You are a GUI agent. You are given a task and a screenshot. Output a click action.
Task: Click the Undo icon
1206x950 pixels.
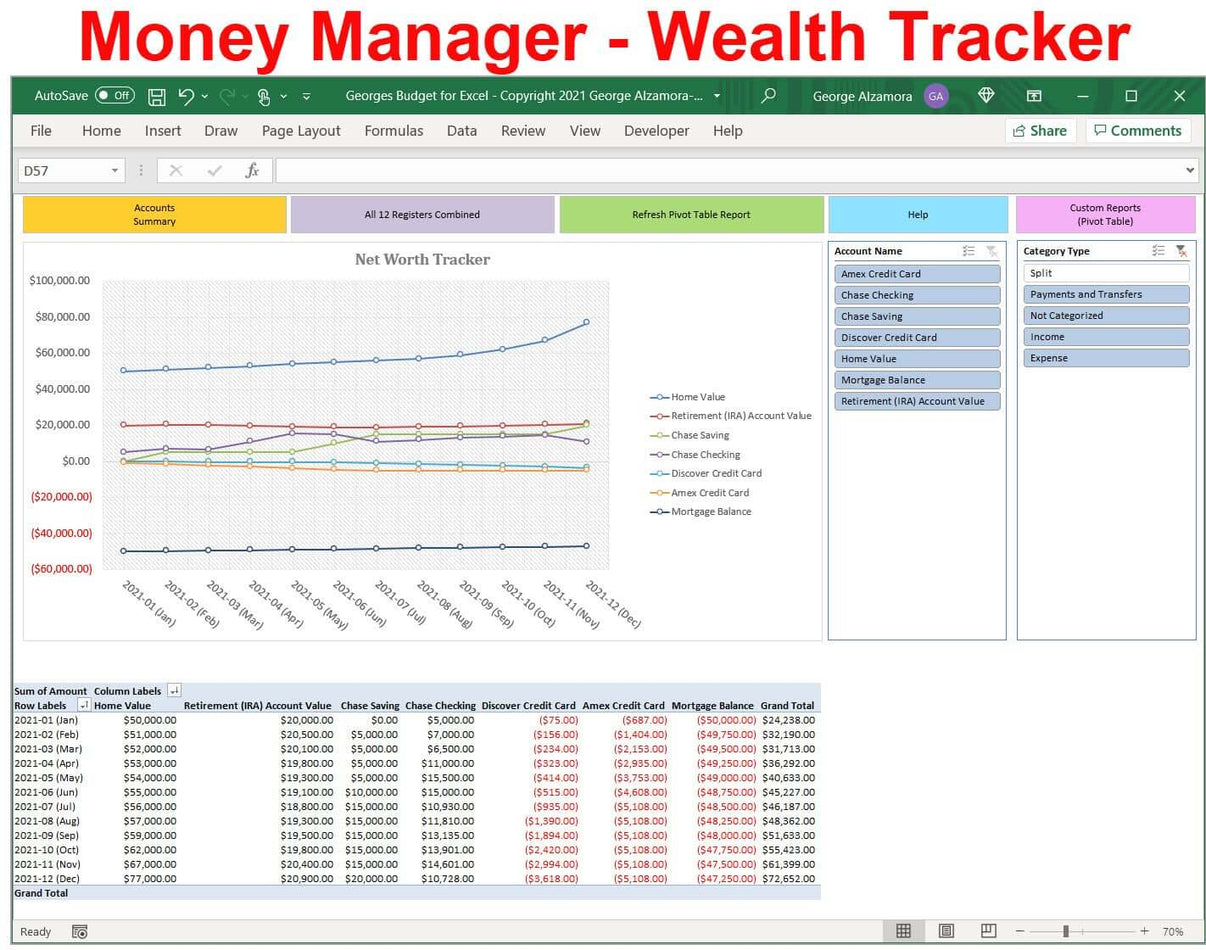(186, 96)
